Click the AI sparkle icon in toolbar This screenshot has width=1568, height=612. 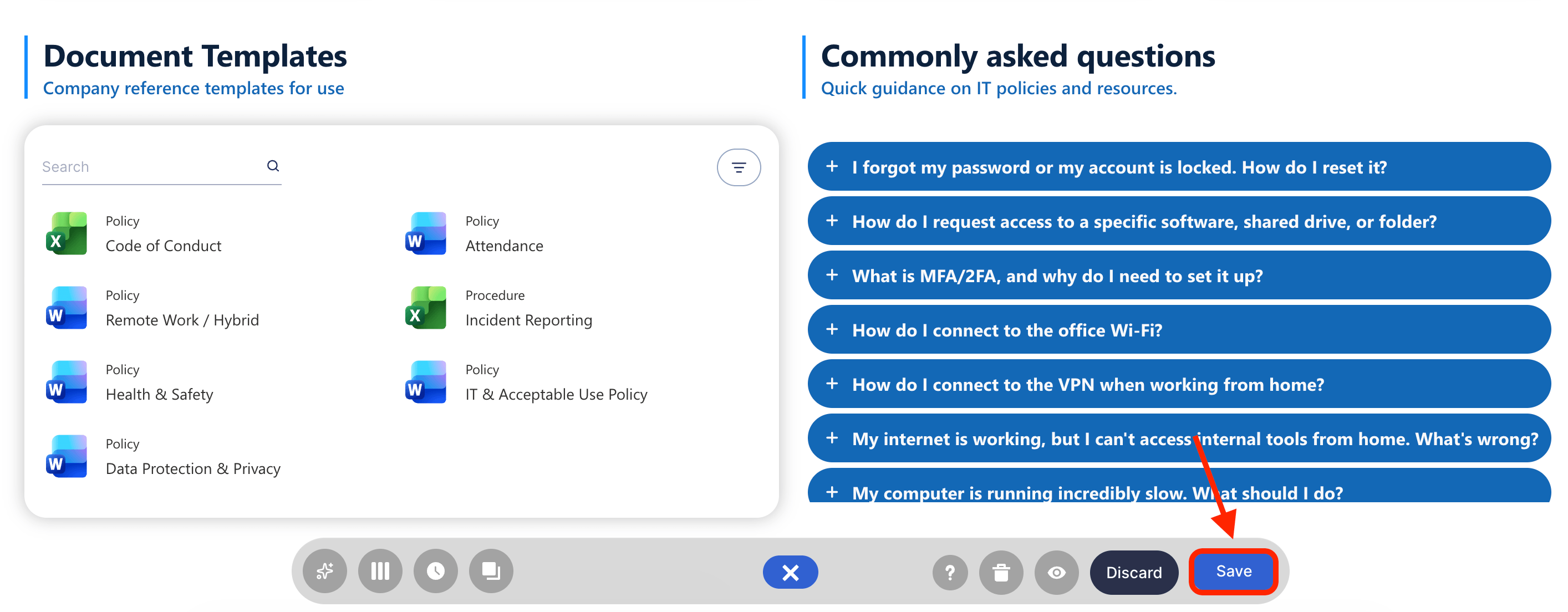point(324,571)
